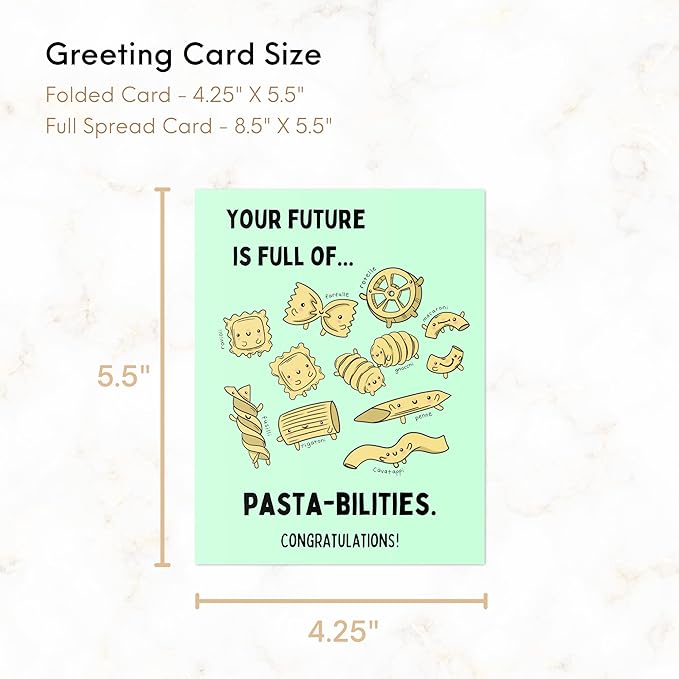The height and width of the screenshot is (679, 679).
Task: Click the "Folded Card" dimensions text line
Action: [x=176, y=96]
